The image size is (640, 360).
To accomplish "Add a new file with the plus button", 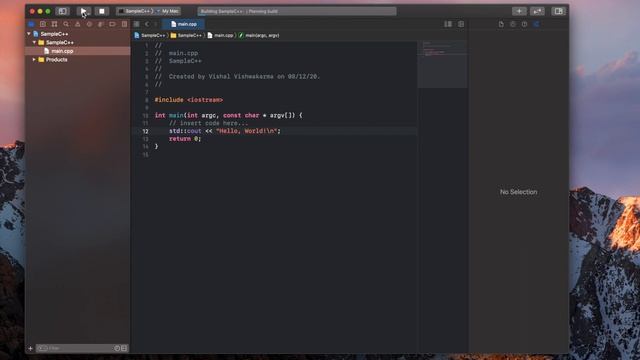I will coord(30,348).
